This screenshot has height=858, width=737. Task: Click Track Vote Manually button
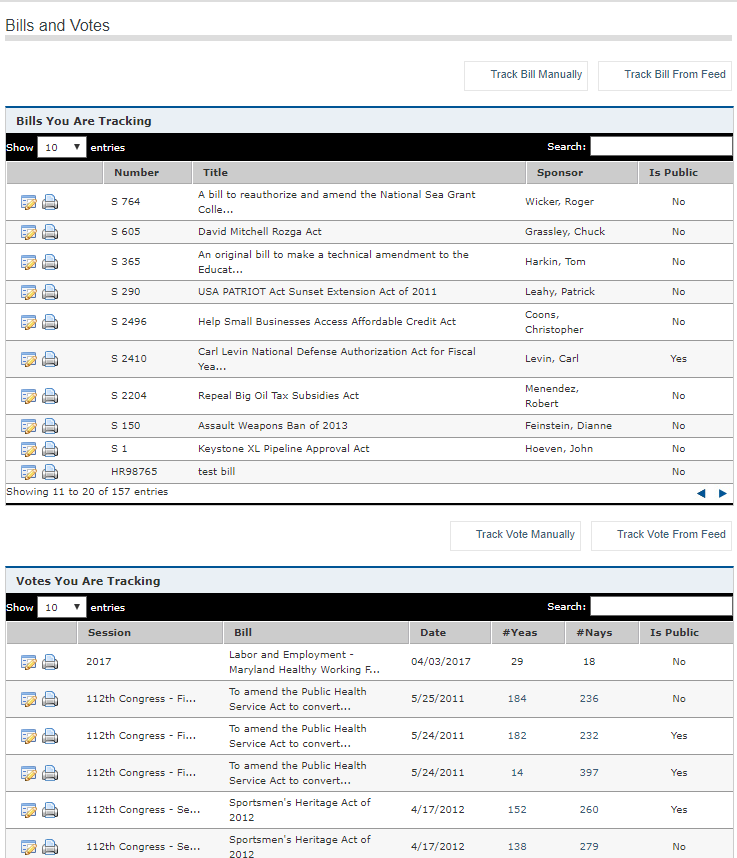click(x=515, y=536)
